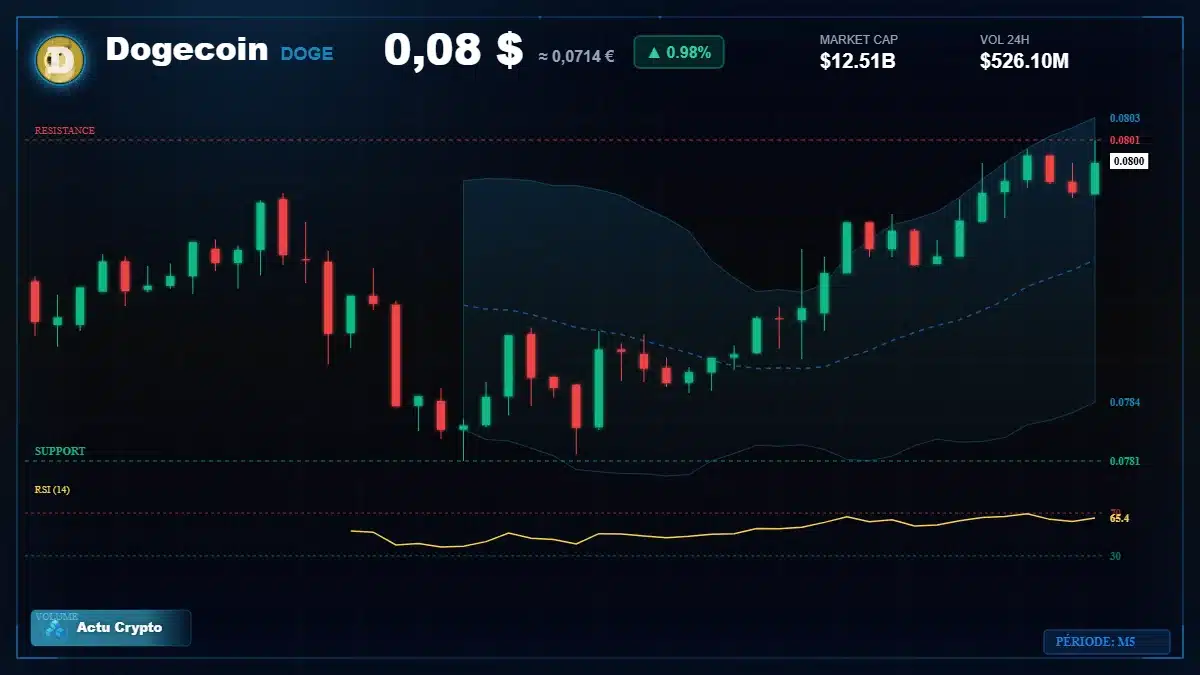
Task: Click the 65.4 RSI value label
Action: tap(1119, 518)
